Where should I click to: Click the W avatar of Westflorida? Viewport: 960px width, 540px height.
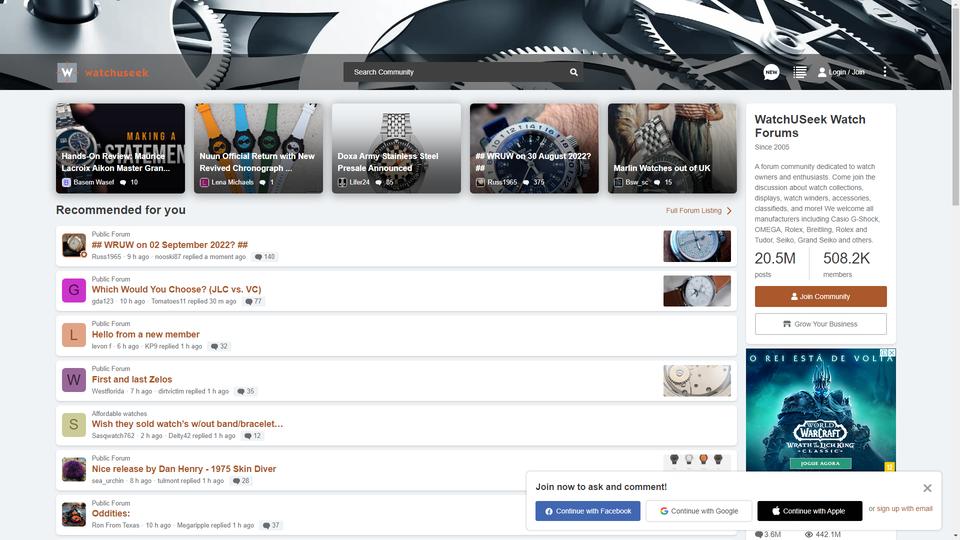73,380
